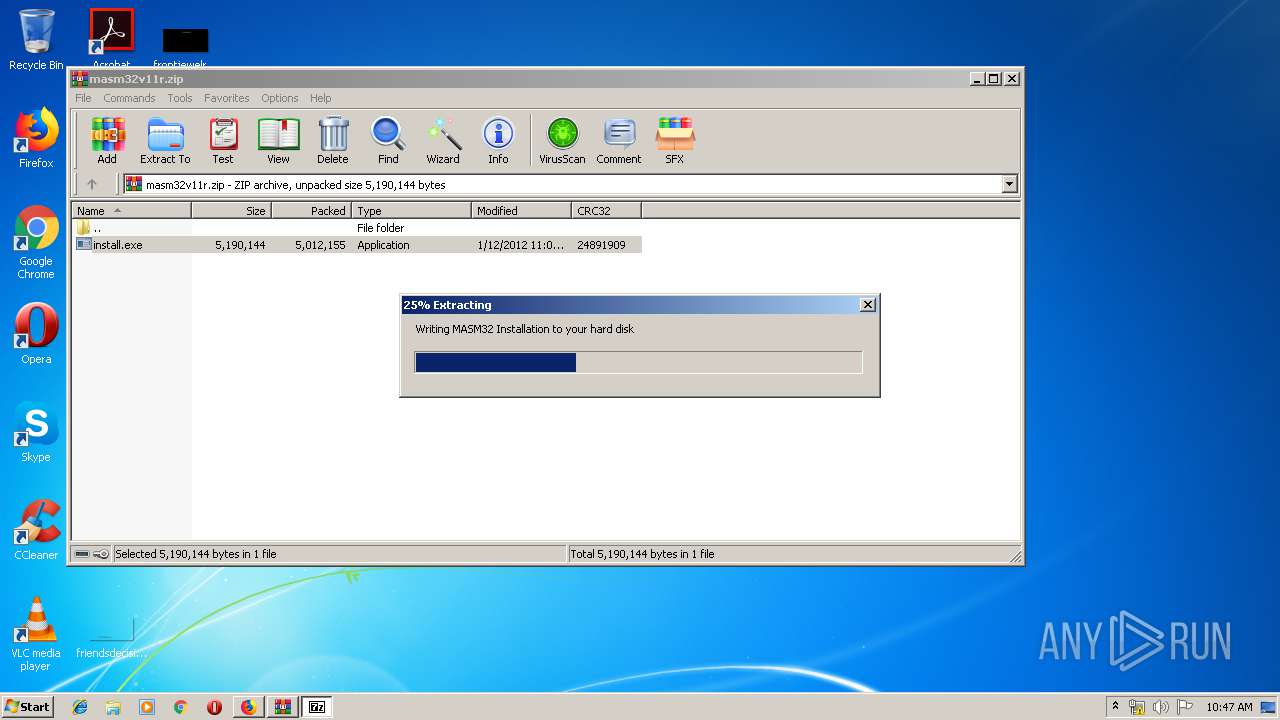Open the View file tool
This screenshot has height=720, width=1280.
(278, 141)
